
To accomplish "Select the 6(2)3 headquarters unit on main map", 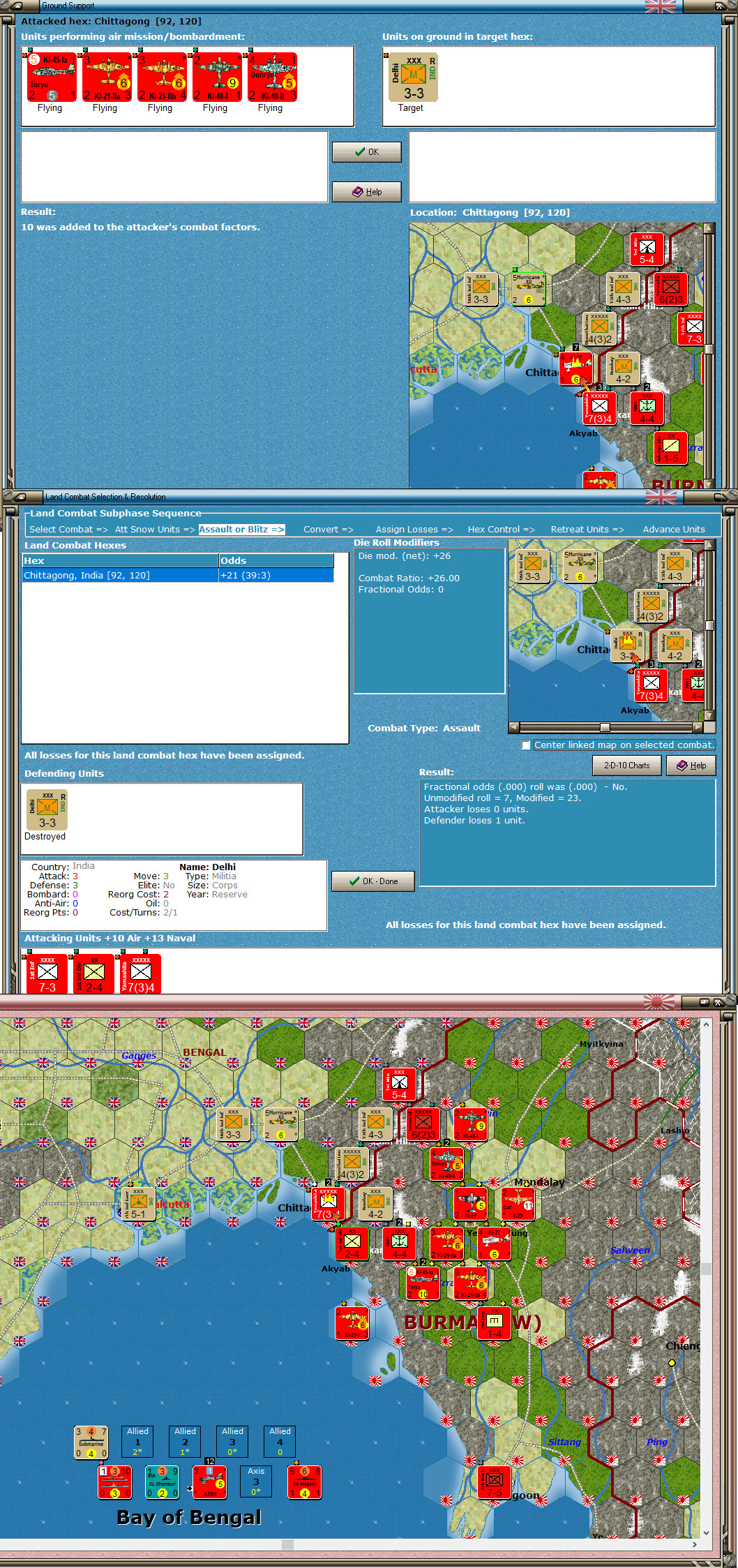I will [423, 1123].
